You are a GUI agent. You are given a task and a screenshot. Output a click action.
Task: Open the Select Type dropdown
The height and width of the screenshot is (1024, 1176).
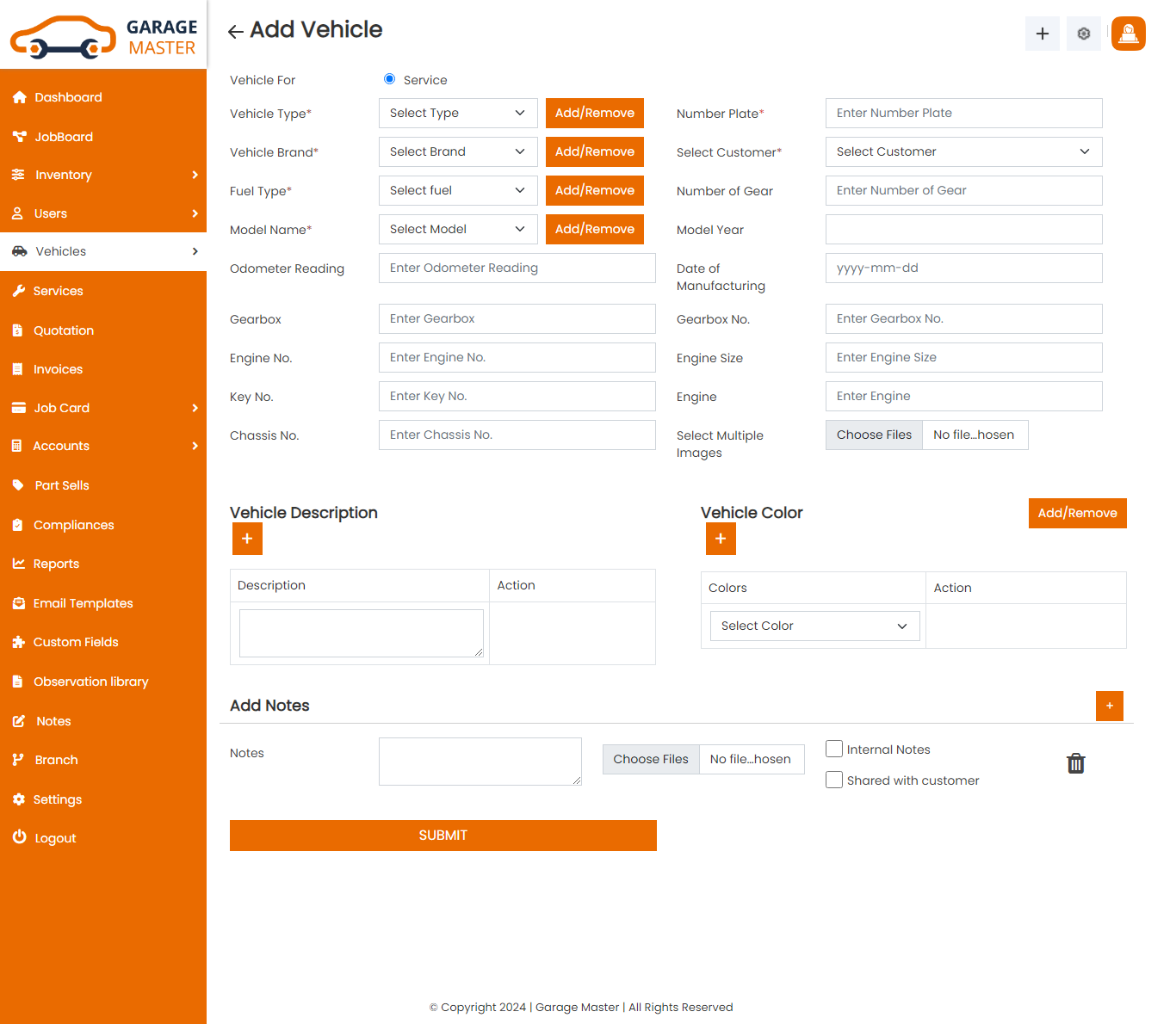457,113
